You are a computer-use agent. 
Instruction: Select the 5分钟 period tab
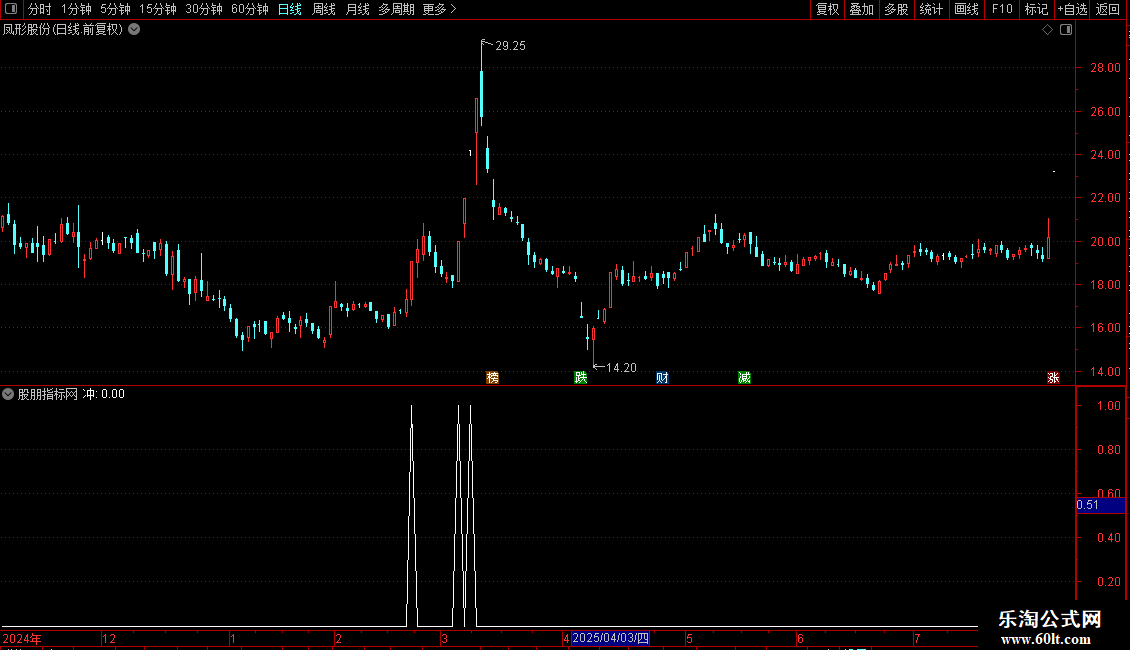(115, 9)
